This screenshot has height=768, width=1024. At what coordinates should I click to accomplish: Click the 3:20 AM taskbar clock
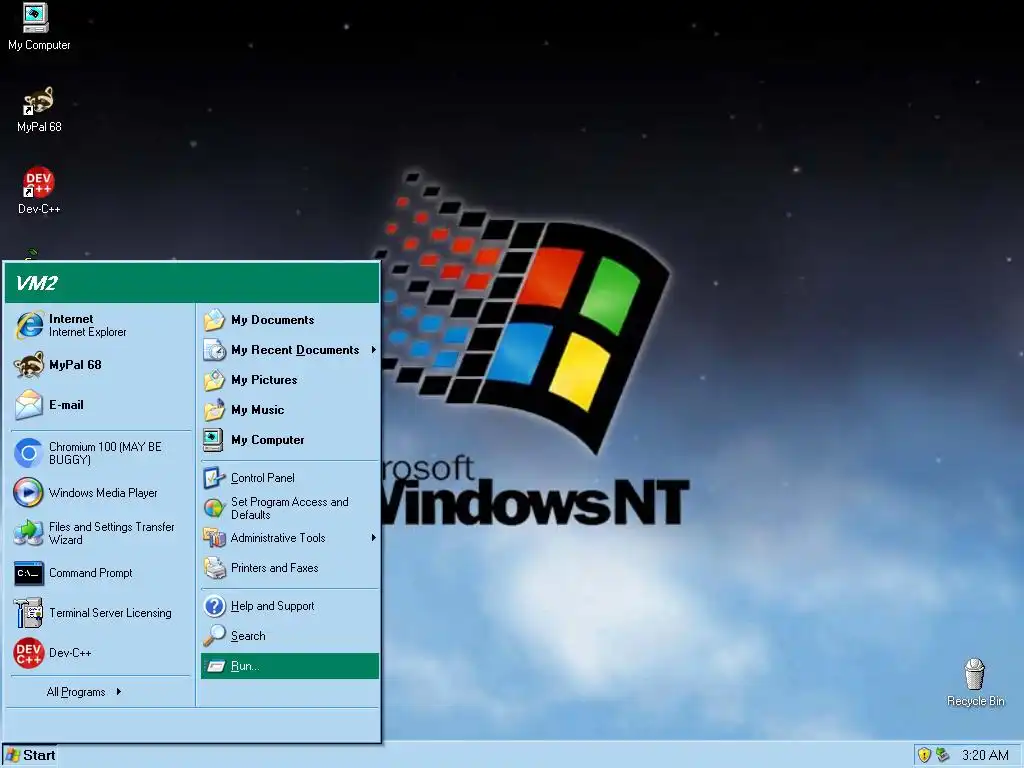[985, 756]
